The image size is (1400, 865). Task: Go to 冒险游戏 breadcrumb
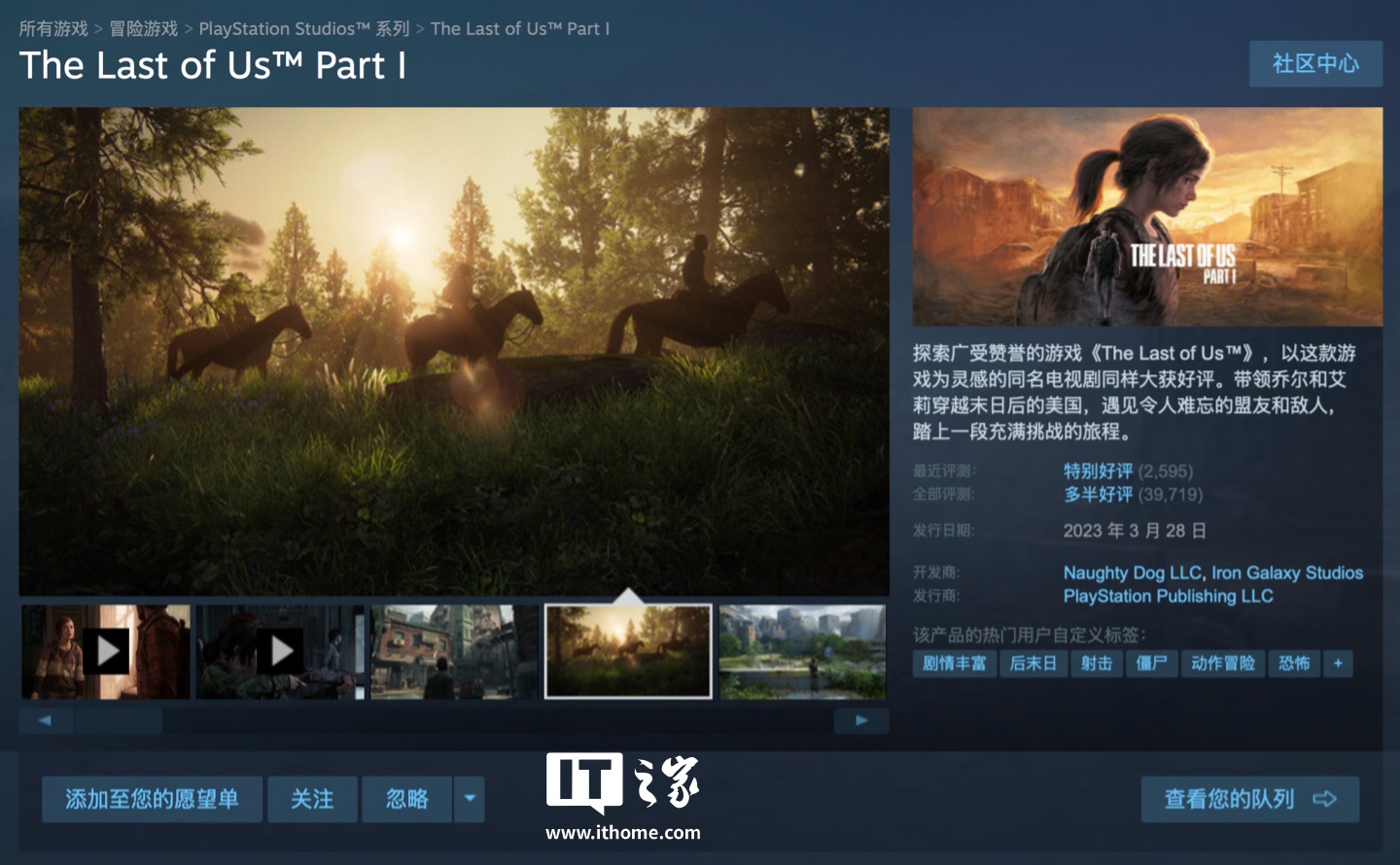point(144,29)
